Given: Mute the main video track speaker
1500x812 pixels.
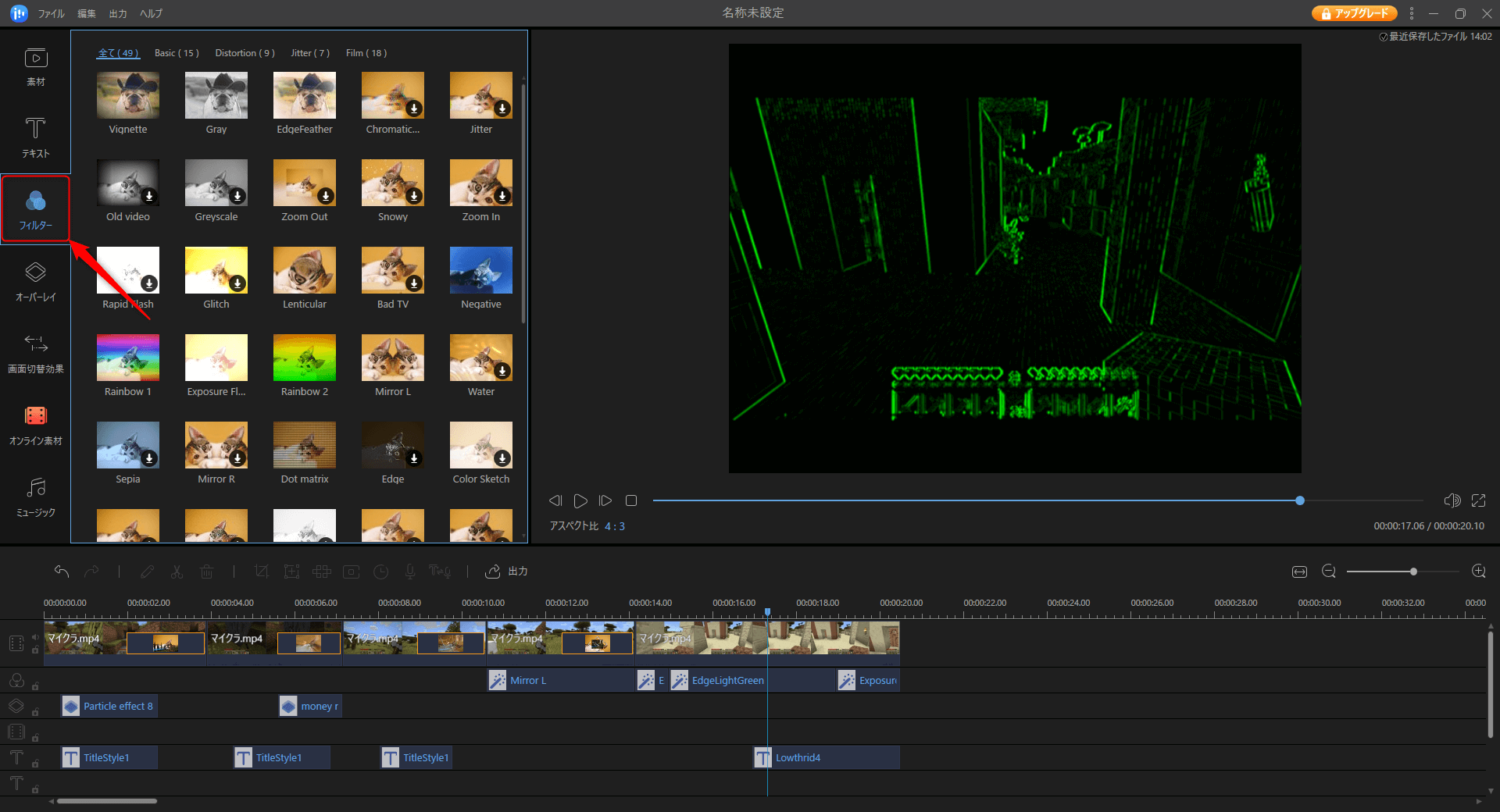Looking at the screenshot, I should click(x=34, y=637).
